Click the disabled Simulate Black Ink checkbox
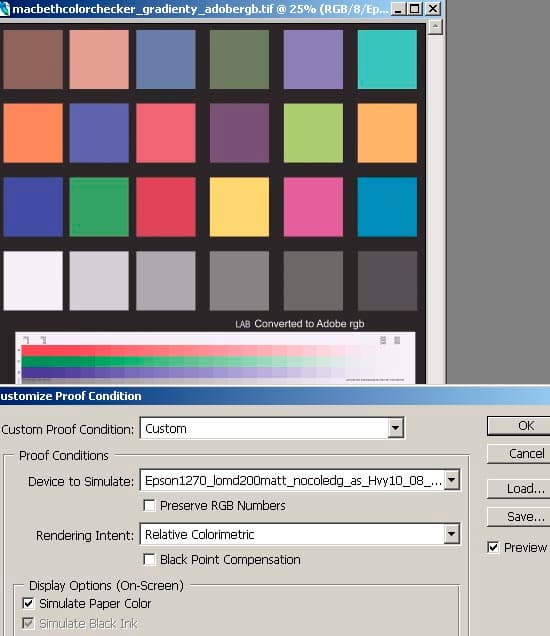The width and height of the screenshot is (550, 636). pos(28,623)
